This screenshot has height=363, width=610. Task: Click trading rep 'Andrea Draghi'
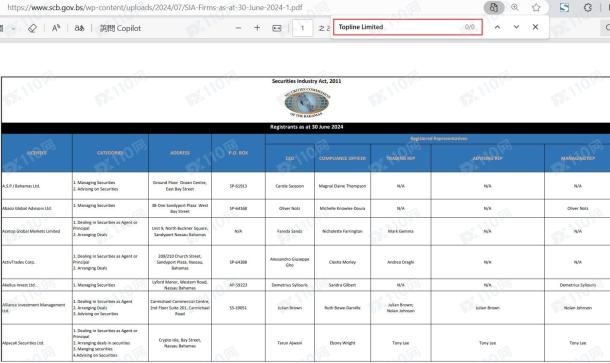401,262
